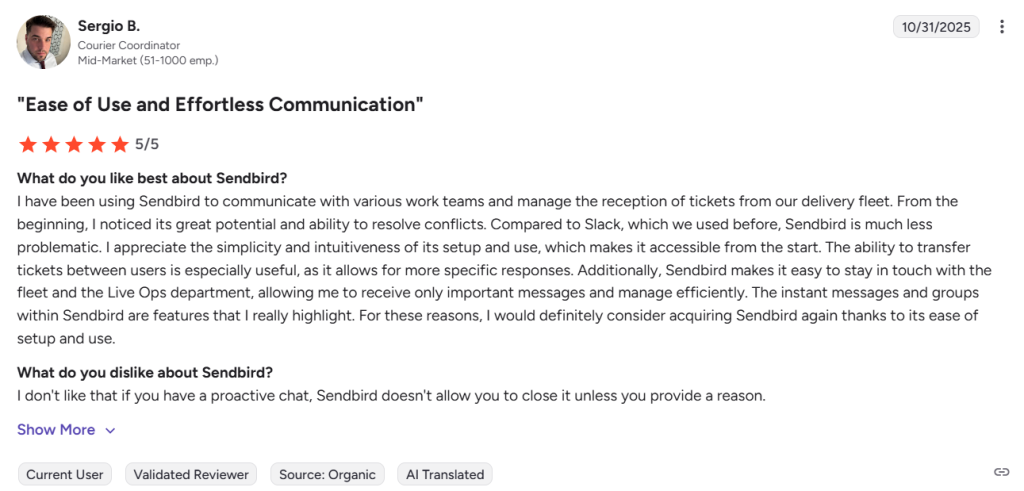Viewport: 1024px width, 491px height.
Task: Click the chevron next to Show More
Action: (x=110, y=430)
